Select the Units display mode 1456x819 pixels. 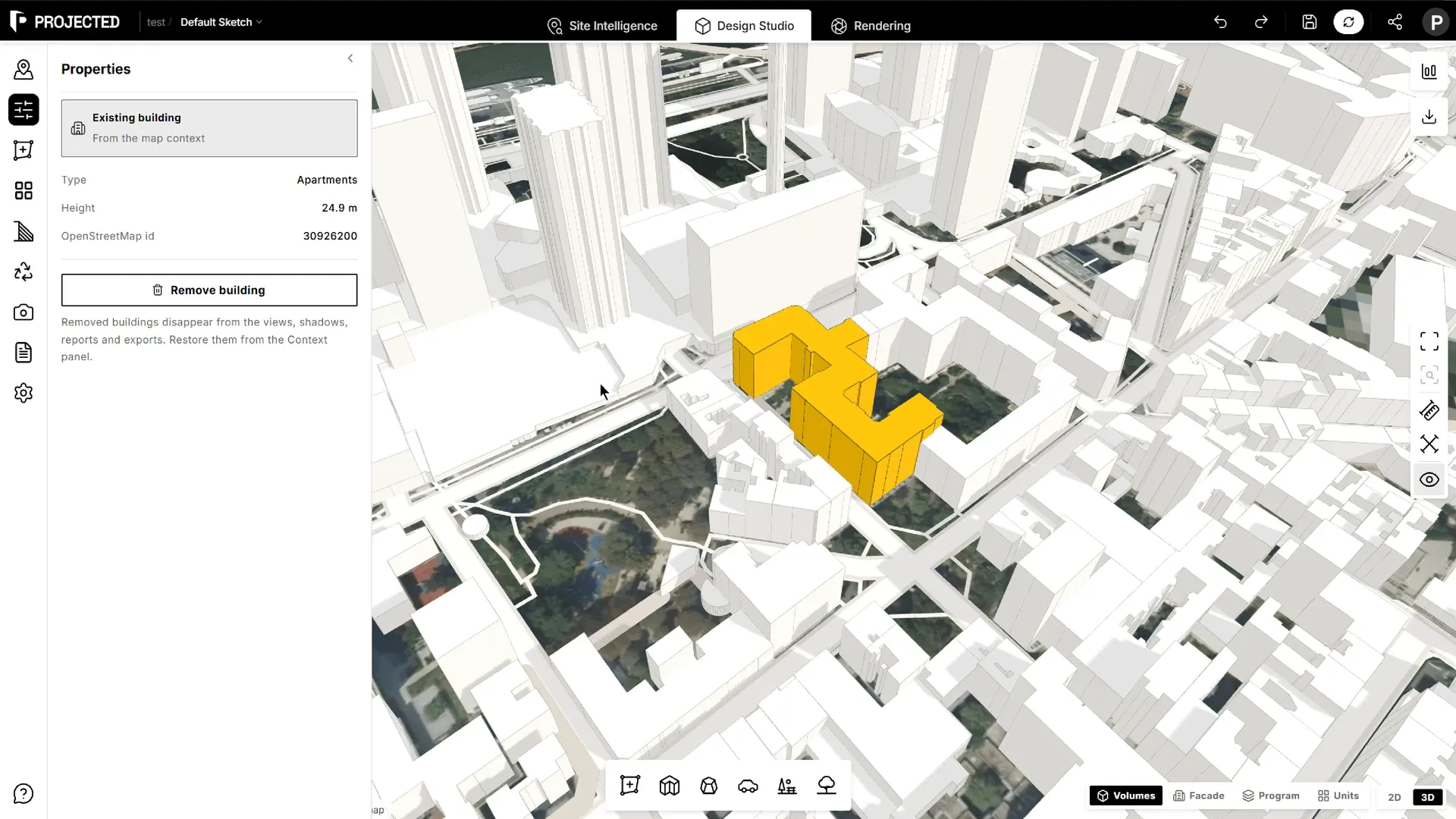click(1338, 795)
